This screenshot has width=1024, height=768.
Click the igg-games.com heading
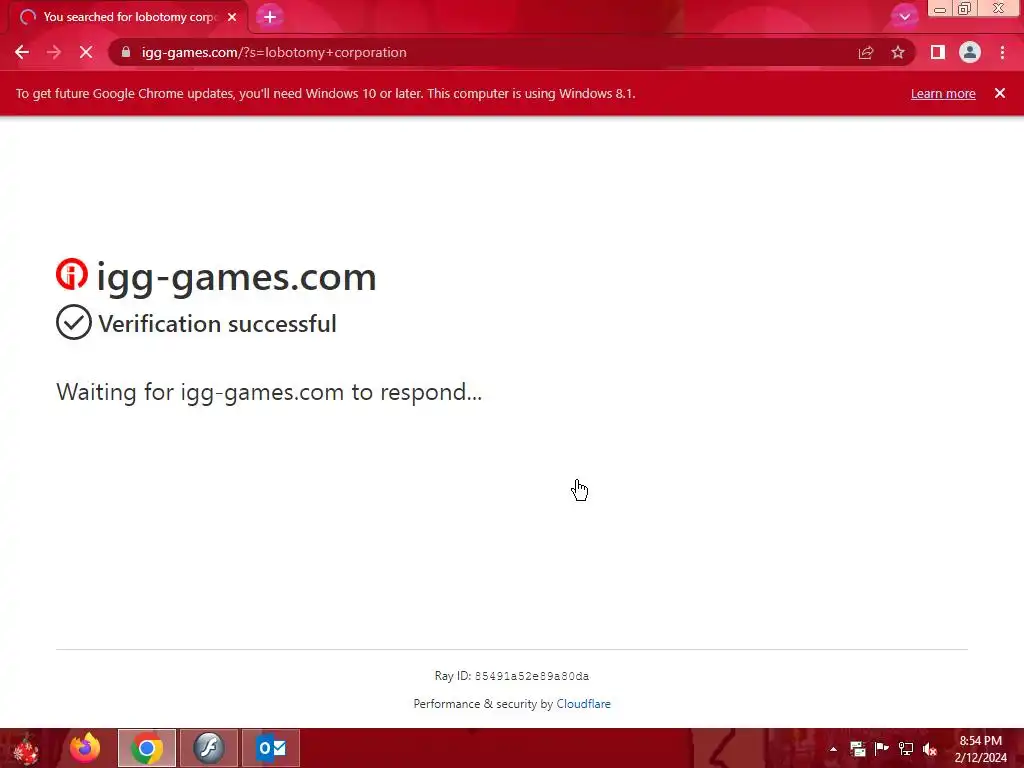coord(236,278)
